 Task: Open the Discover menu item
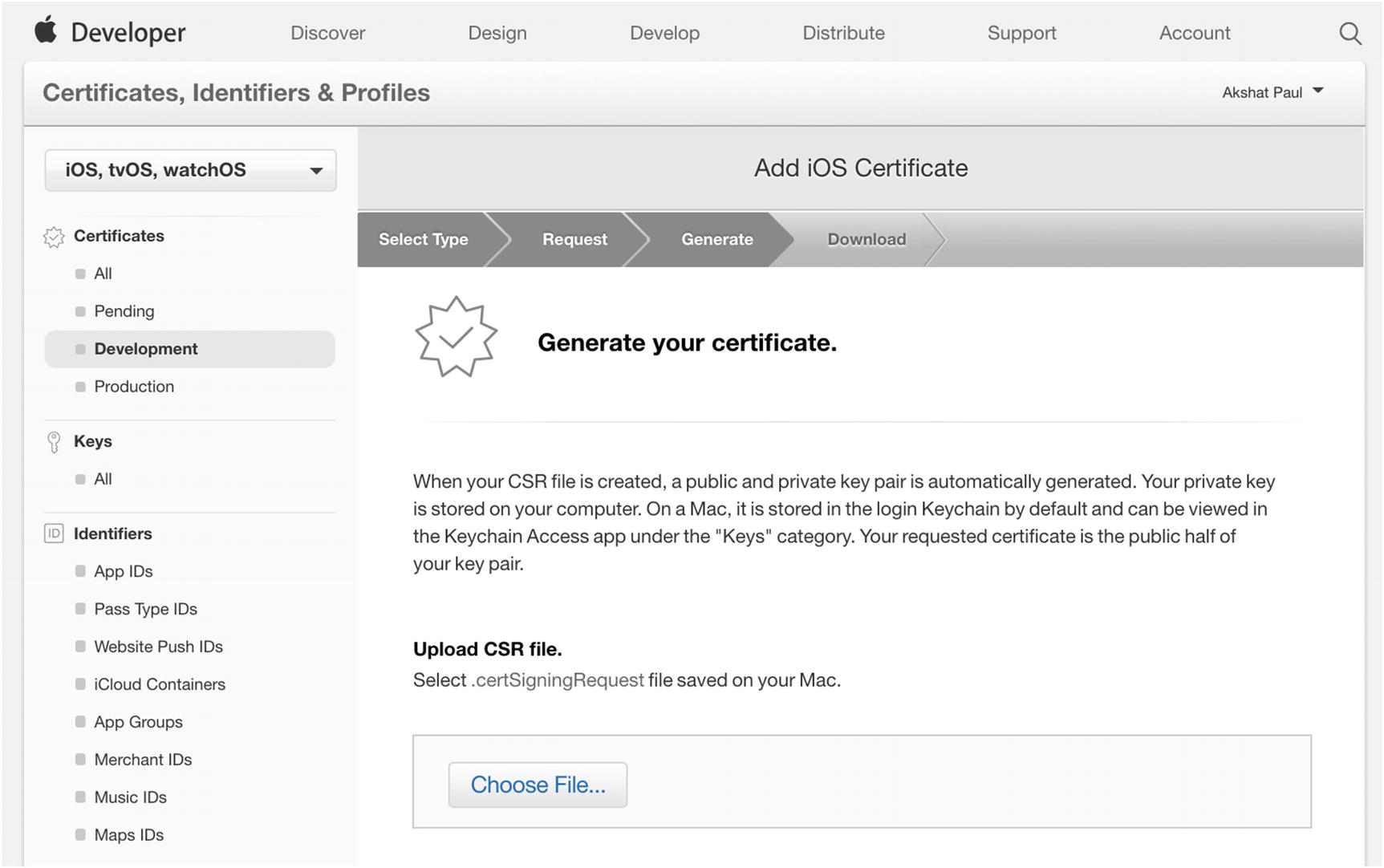pyautogui.click(x=327, y=33)
